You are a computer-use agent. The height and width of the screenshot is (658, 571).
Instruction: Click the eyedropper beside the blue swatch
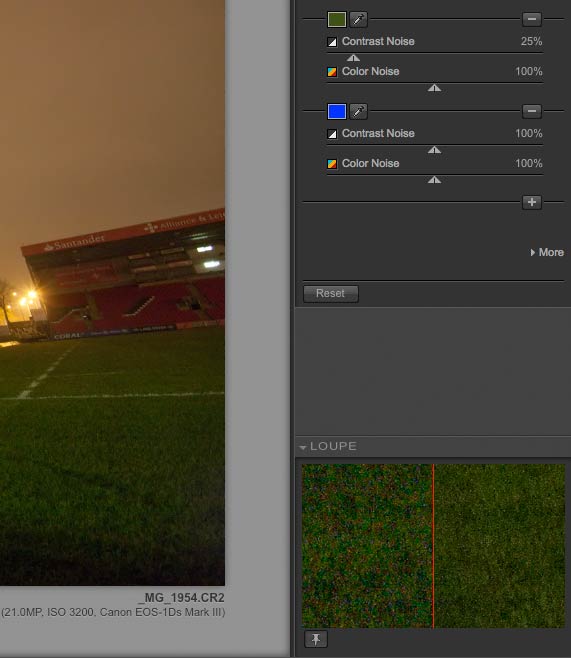(x=358, y=111)
